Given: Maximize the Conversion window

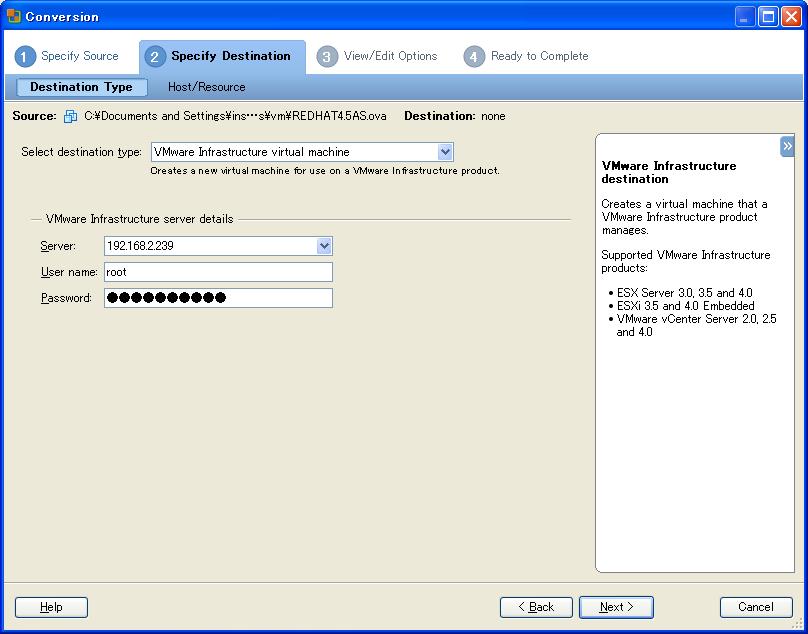Looking at the screenshot, I should (x=768, y=17).
